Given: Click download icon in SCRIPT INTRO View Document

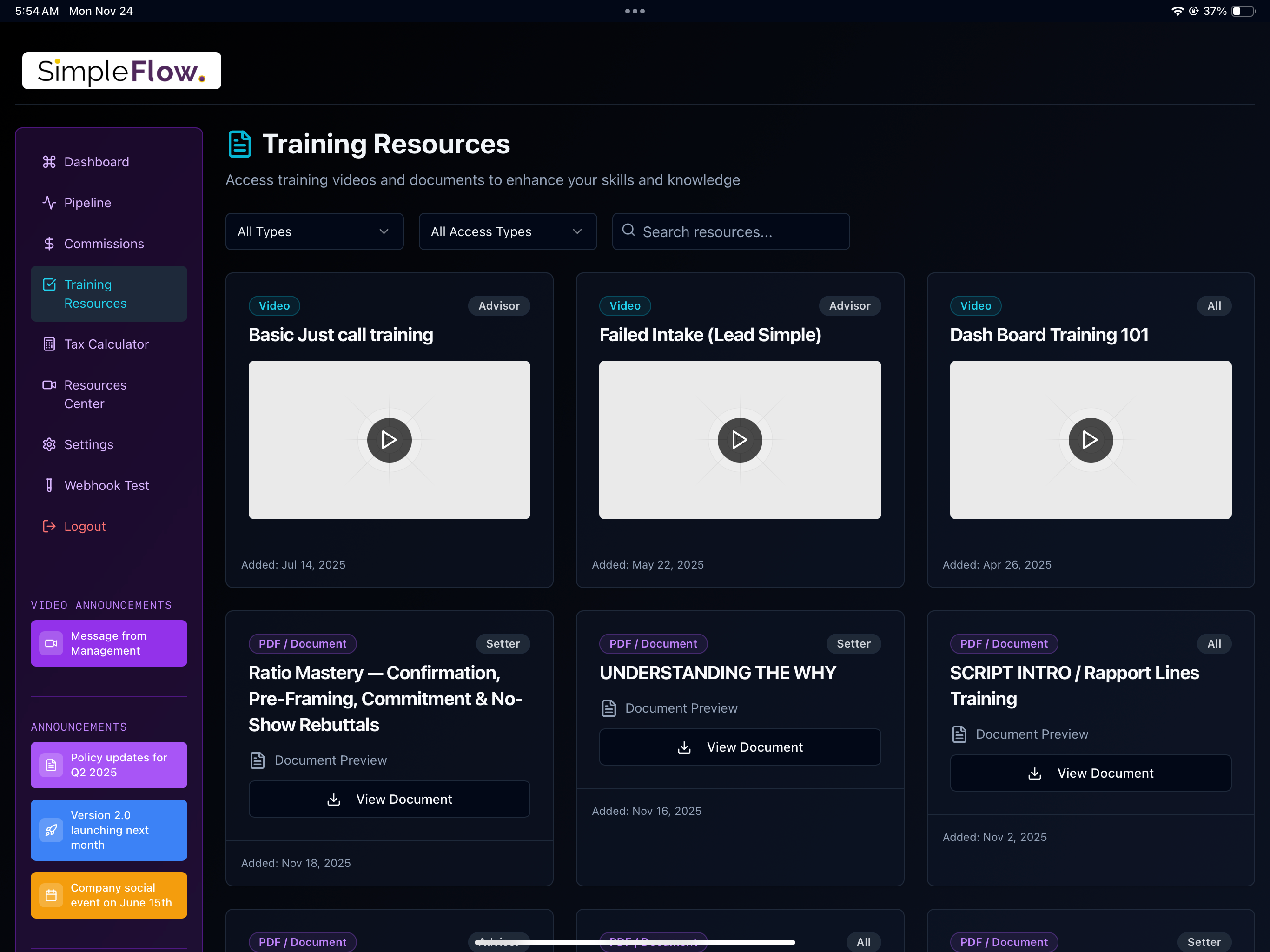Looking at the screenshot, I should click(x=1035, y=773).
